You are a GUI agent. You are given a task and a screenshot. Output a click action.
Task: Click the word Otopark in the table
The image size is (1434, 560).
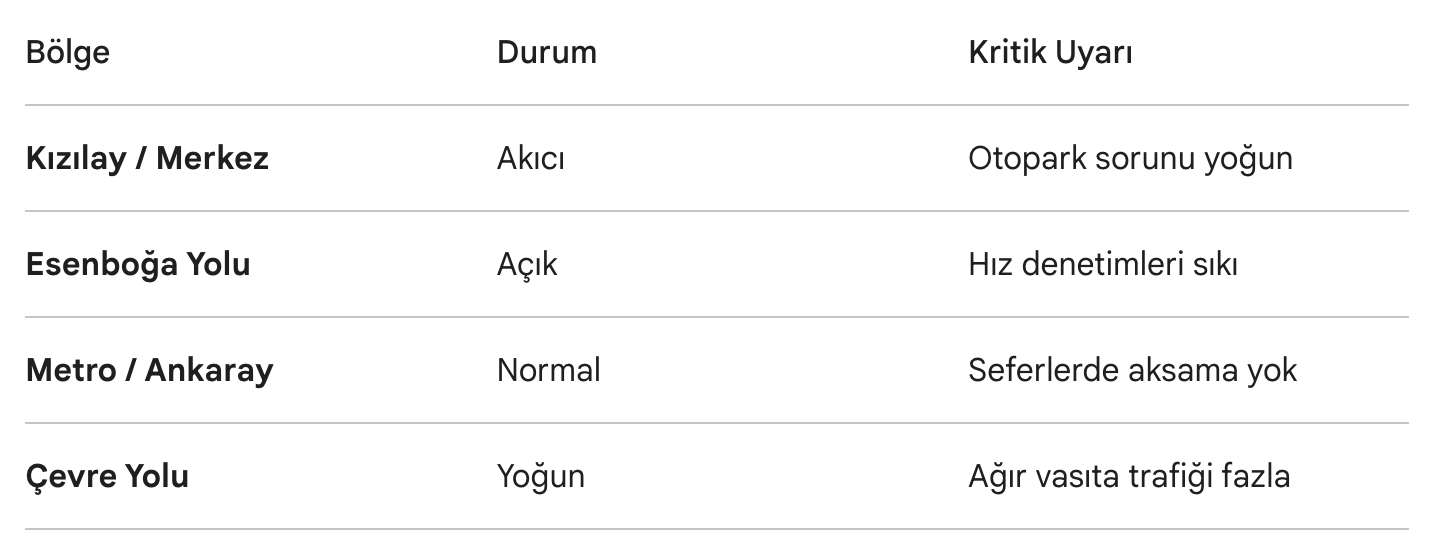pyautogui.click(x=1013, y=158)
